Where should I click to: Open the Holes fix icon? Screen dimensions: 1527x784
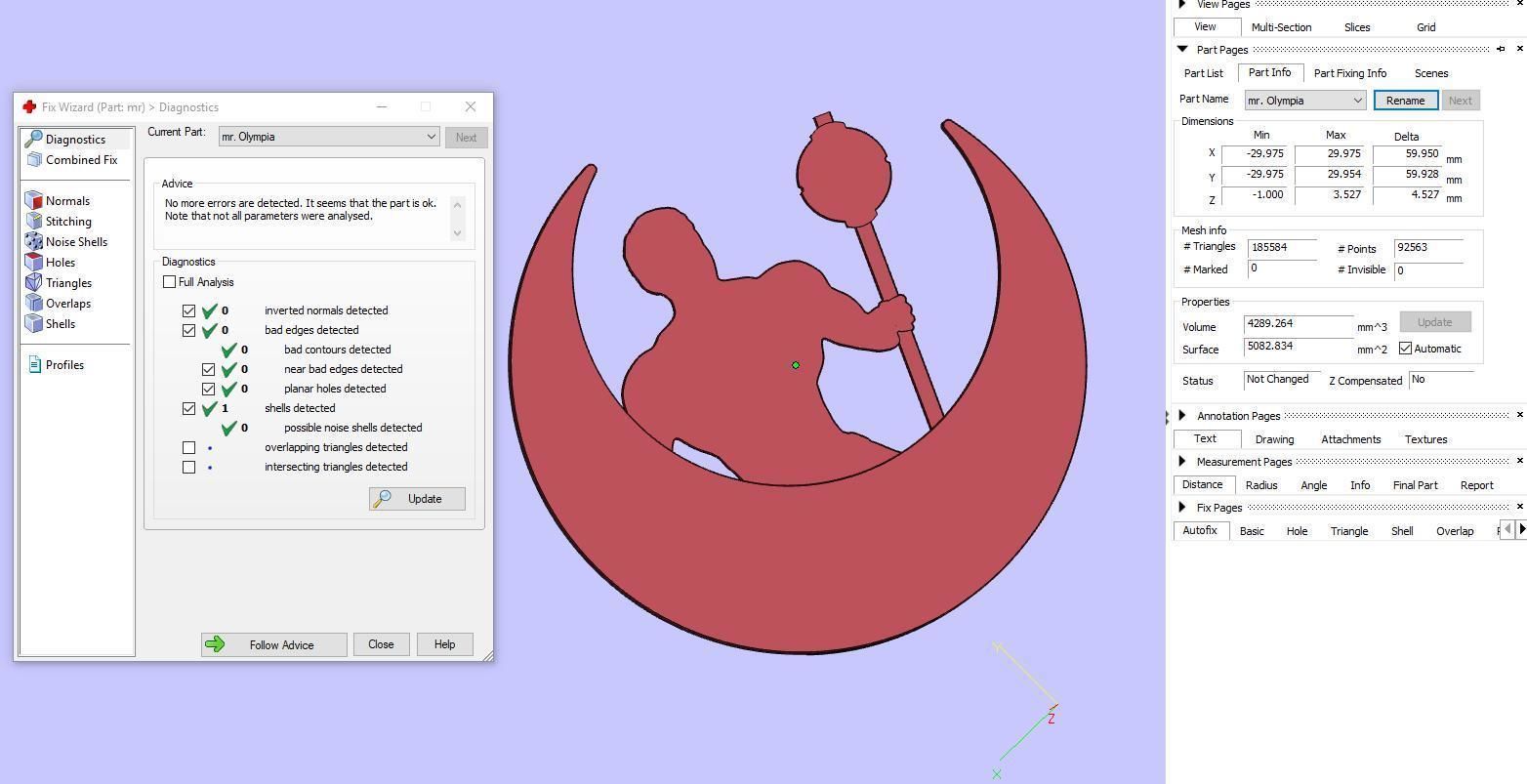(x=33, y=263)
